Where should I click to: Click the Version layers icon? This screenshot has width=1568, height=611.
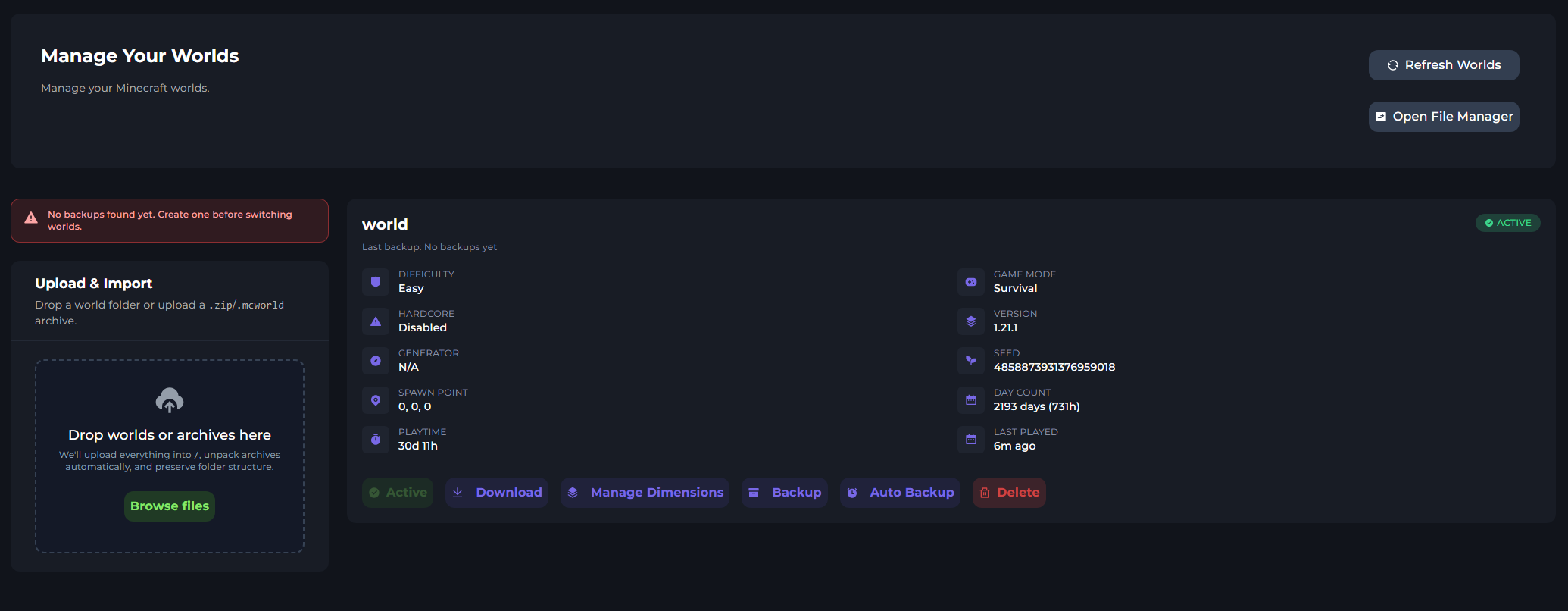click(971, 321)
